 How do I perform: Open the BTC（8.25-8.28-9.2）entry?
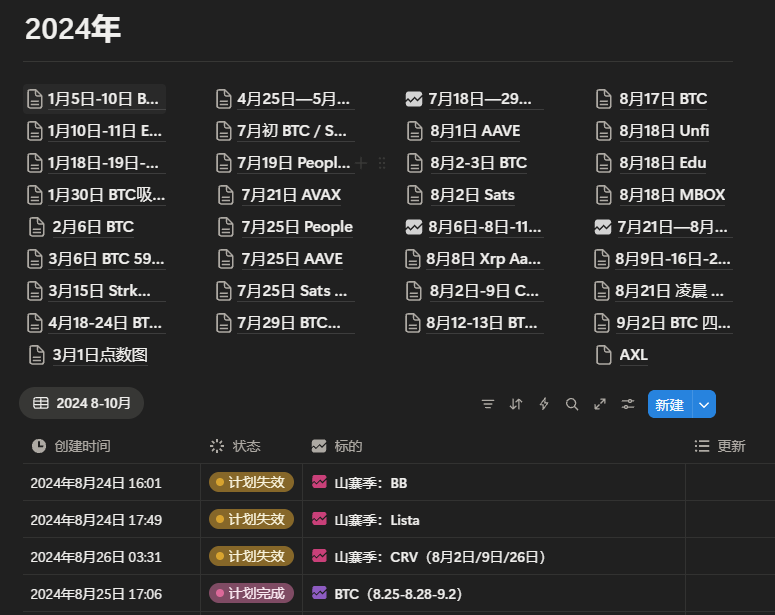click(398, 594)
